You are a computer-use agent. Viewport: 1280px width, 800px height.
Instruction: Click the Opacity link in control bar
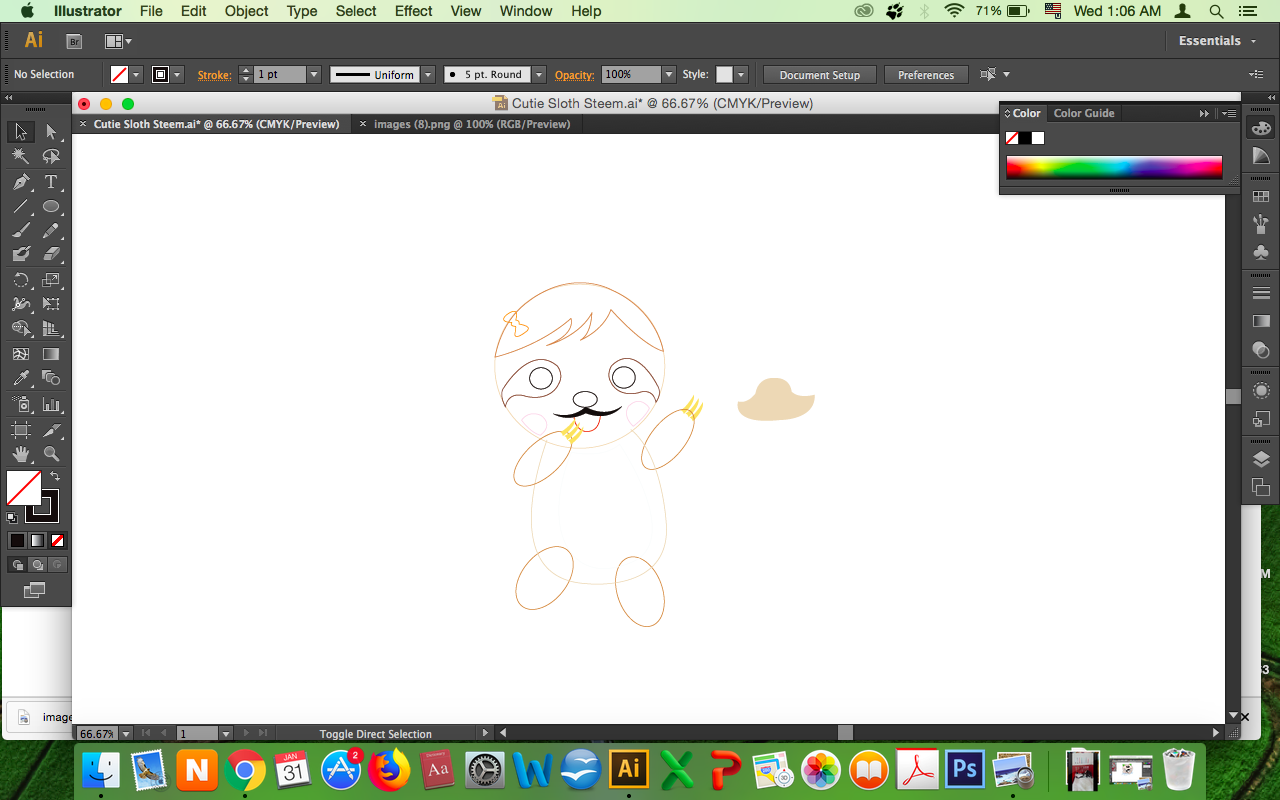pos(574,75)
